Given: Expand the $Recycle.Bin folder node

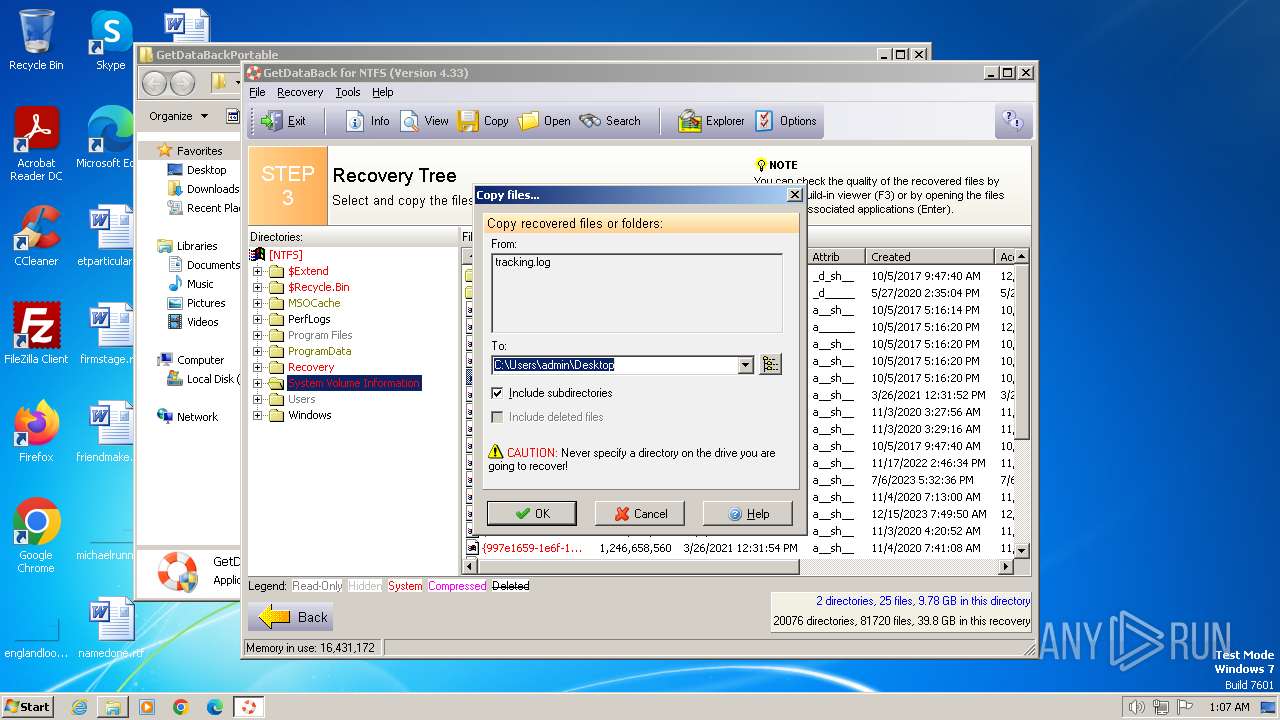Looking at the screenshot, I should (258, 287).
